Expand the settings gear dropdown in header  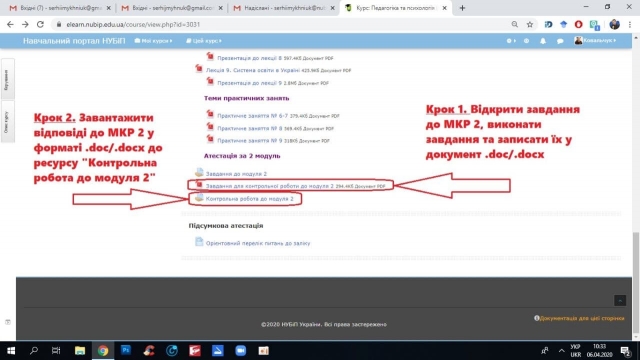[511, 41]
